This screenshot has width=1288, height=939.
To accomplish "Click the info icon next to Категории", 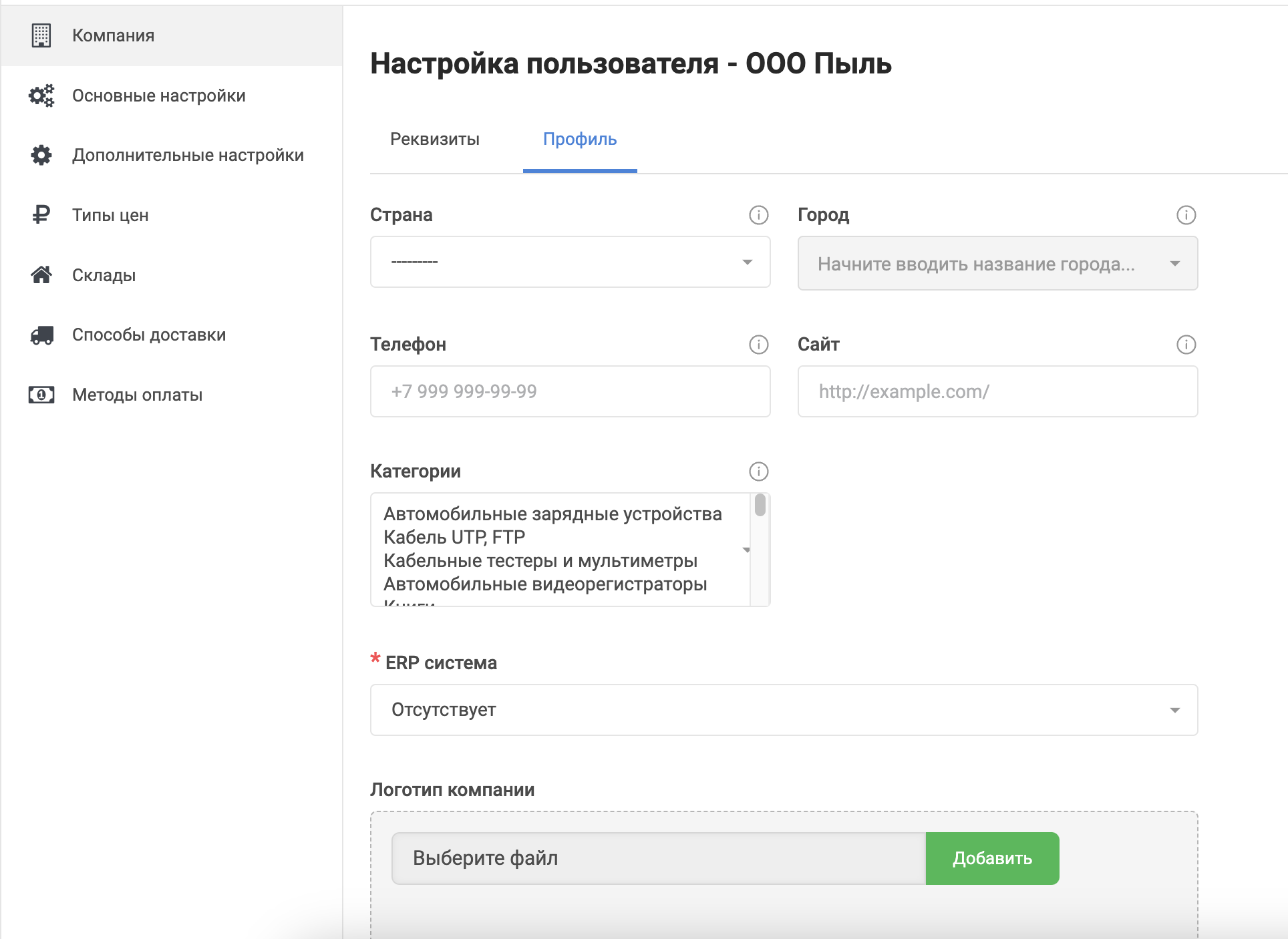I will coord(758,472).
